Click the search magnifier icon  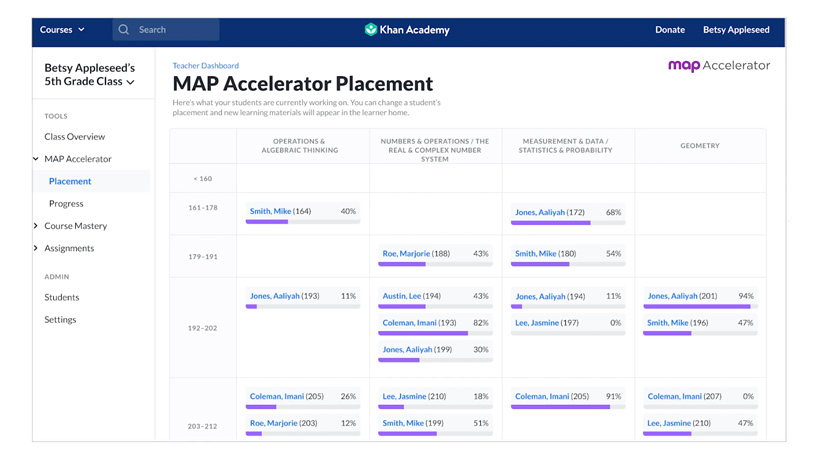(123, 30)
